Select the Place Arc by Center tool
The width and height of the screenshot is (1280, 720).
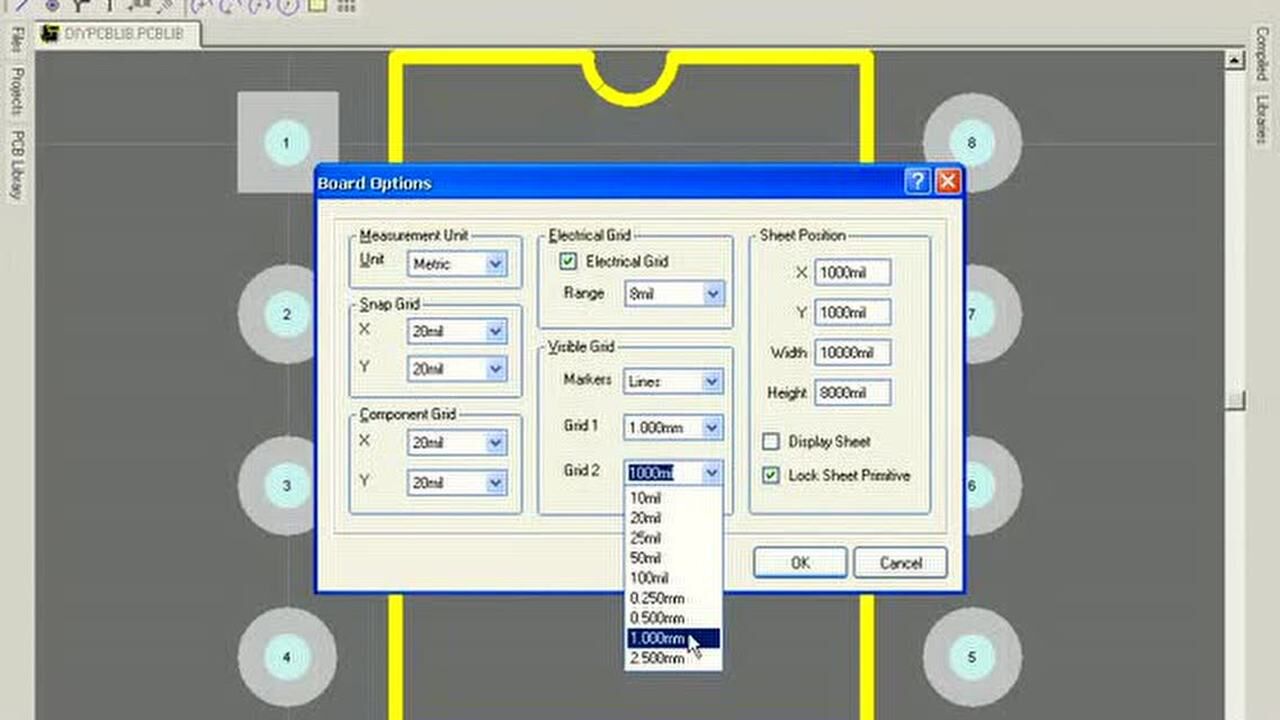197,7
